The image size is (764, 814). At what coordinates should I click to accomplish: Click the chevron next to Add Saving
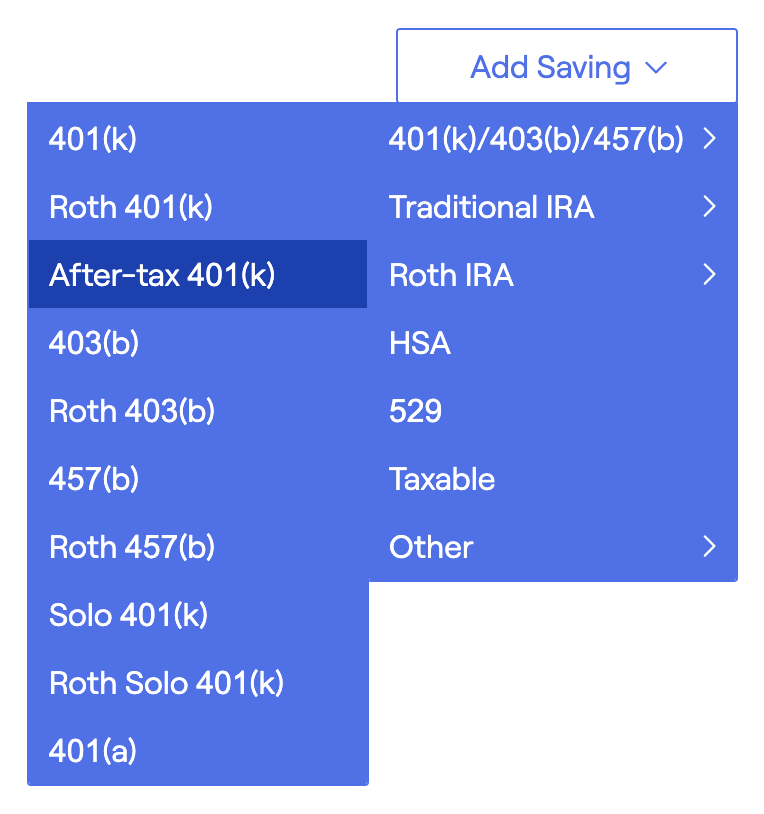[x=656, y=67]
